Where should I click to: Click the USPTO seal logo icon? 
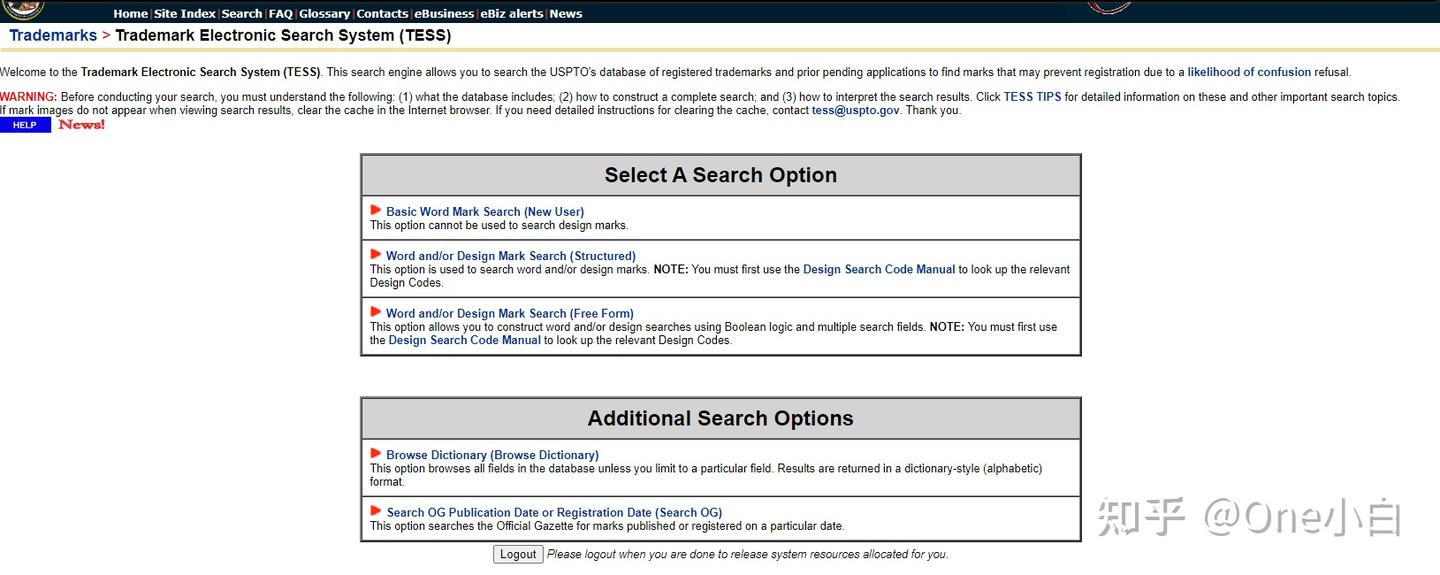23,8
